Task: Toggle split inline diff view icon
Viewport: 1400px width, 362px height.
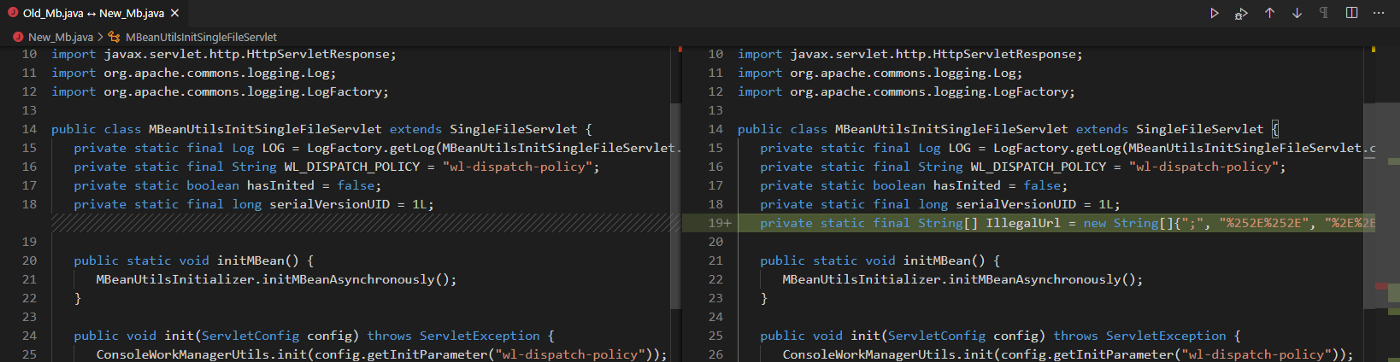Action: (x=1352, y=13)
